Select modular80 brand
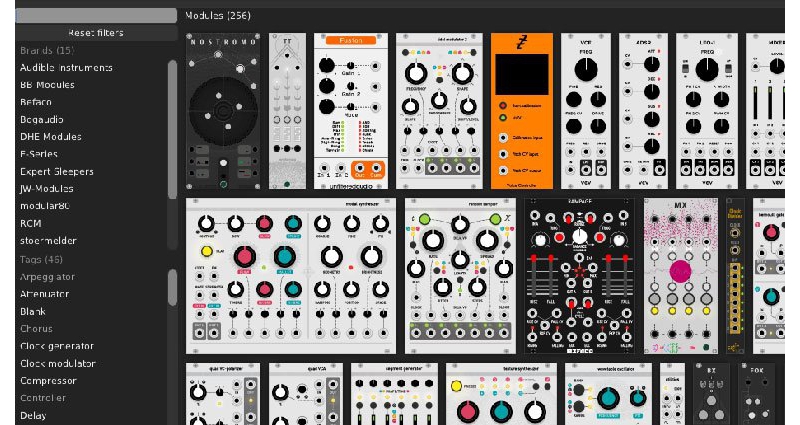This screenshot has height=425, width=800. point(45,206)
